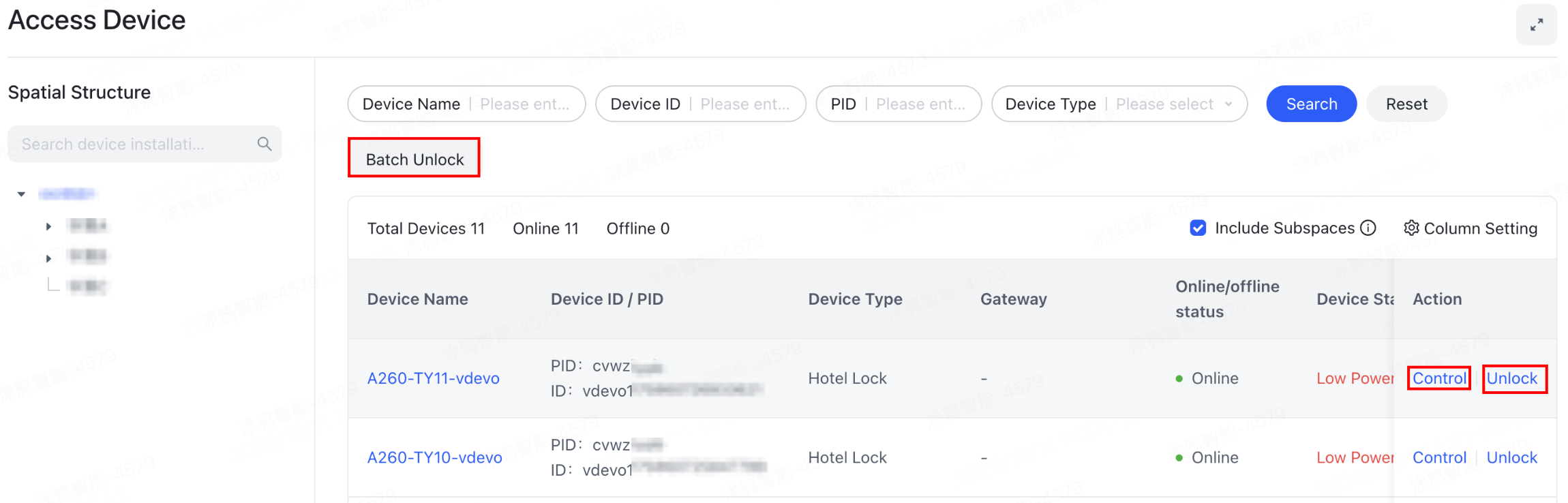Click the green online status dot for A260-TY11-vdevo

1178,378
